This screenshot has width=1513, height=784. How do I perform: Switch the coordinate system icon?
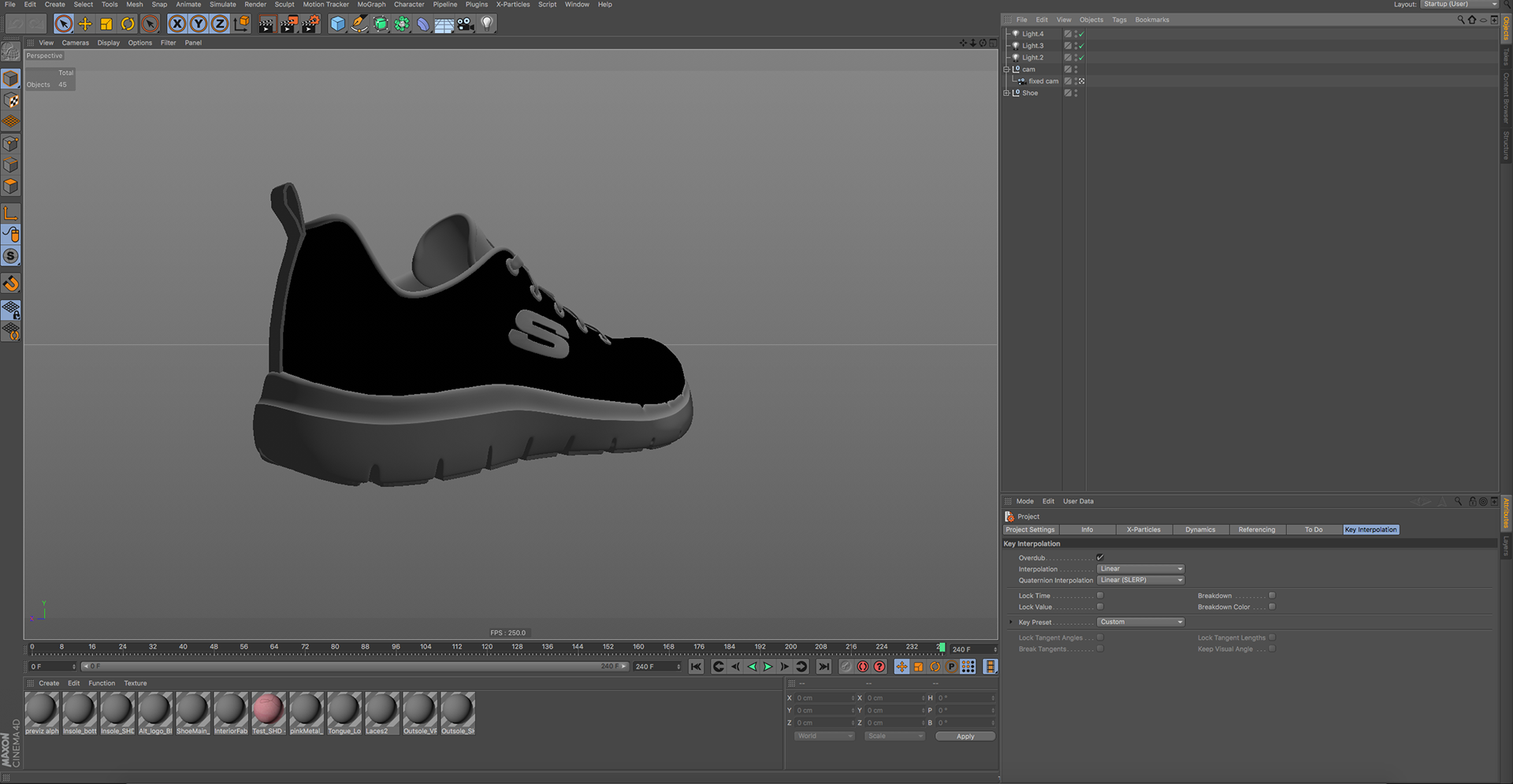(241, 24)
